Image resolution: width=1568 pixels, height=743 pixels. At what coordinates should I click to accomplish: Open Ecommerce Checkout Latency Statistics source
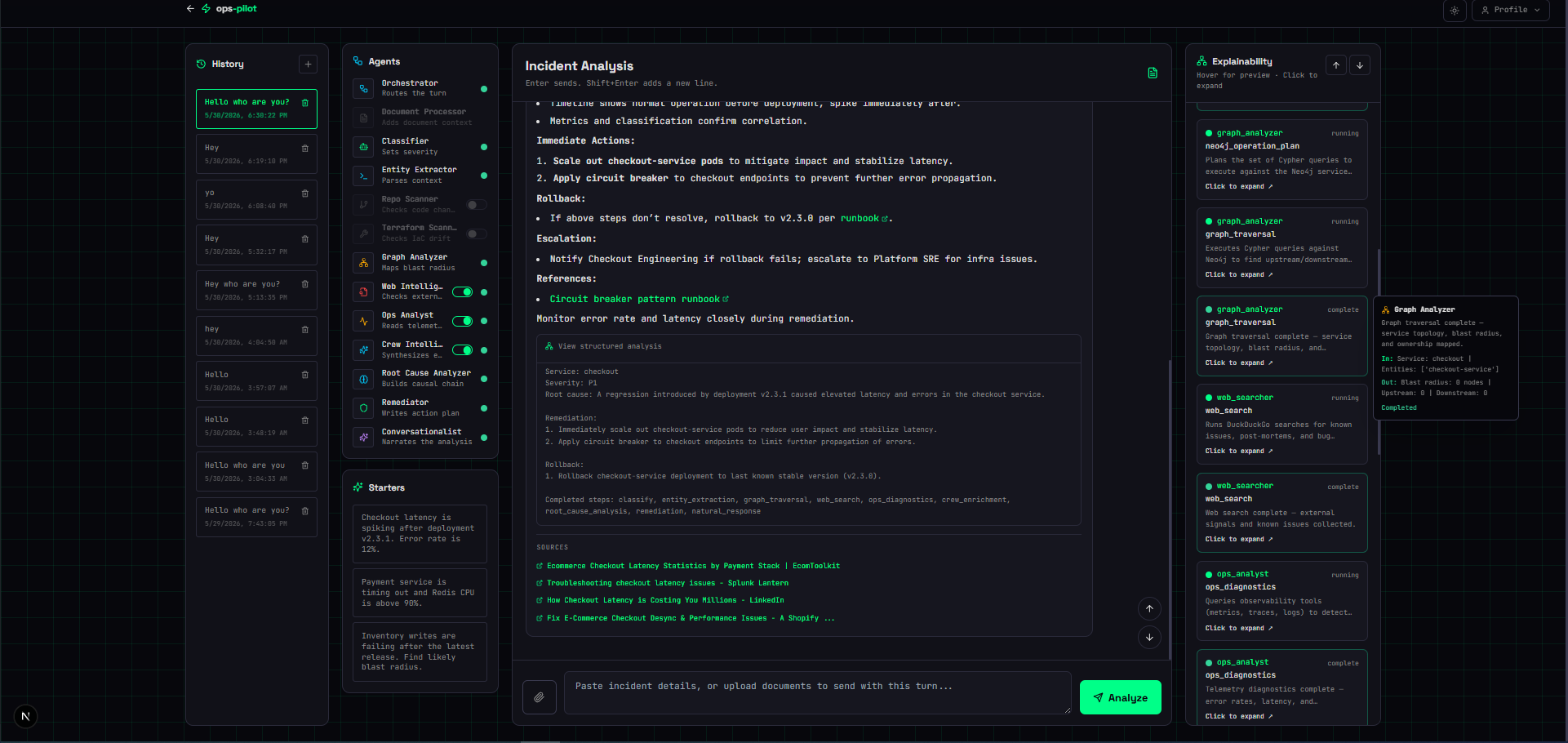(688, 566)
